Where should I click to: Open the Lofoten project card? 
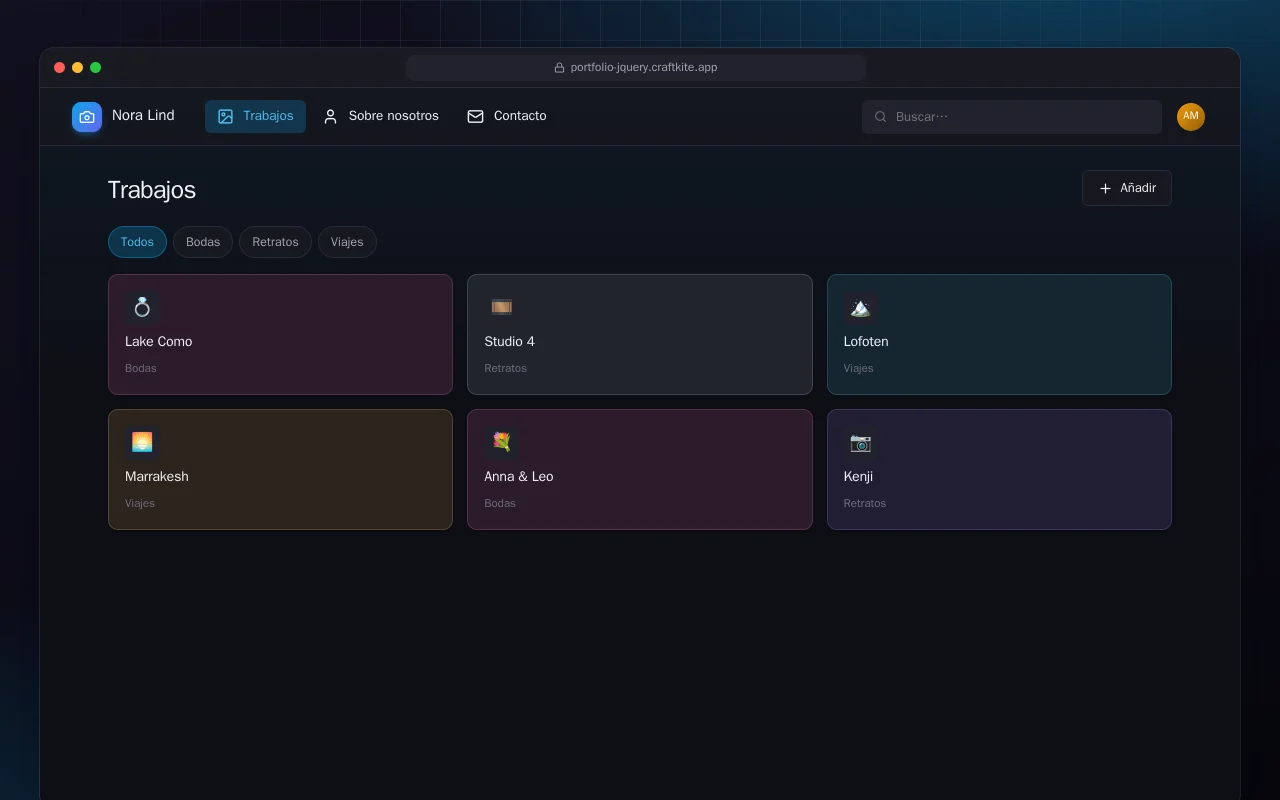point(999,335)
